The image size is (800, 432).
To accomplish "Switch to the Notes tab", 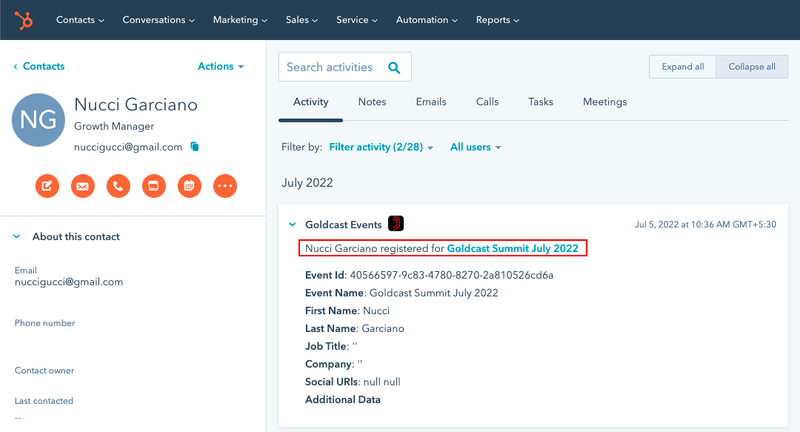I will 372,102.
